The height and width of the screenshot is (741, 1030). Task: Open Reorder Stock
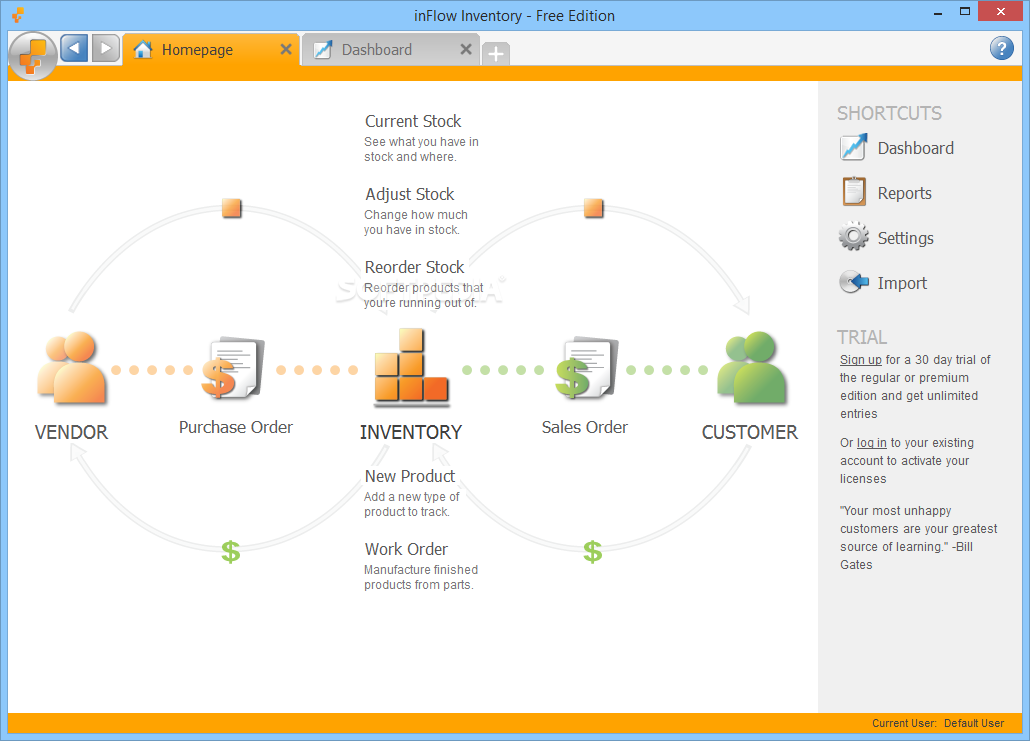(414, 267)
